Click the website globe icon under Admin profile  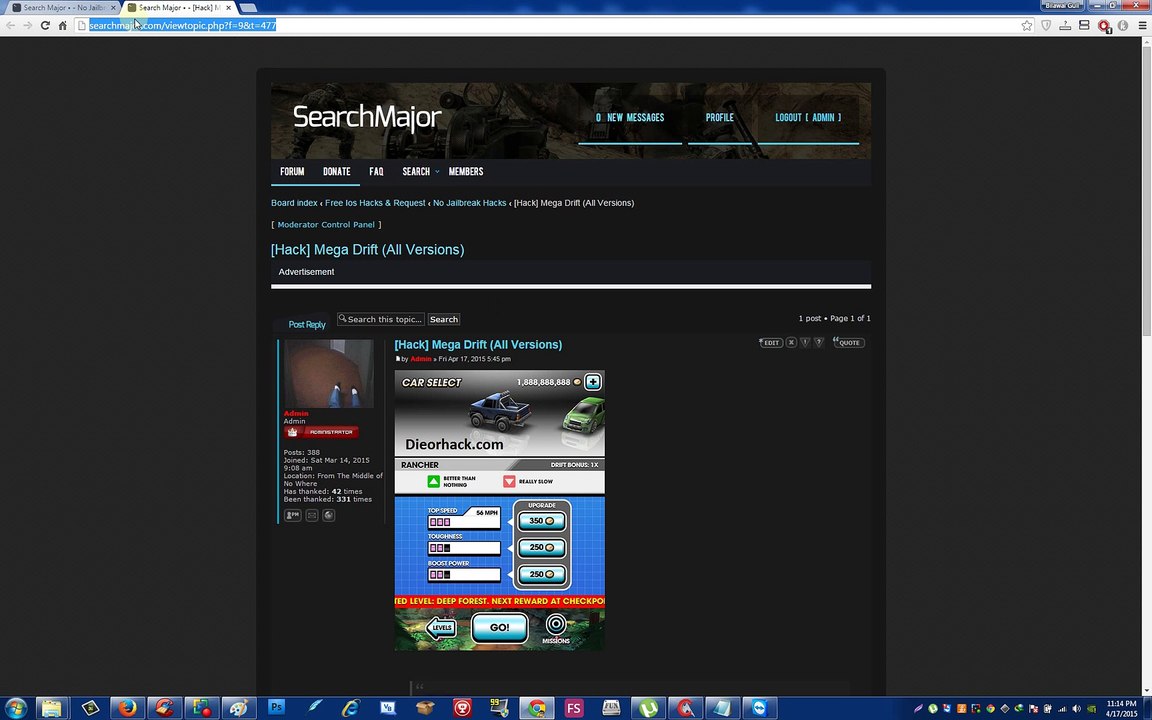tap(328, 516)
